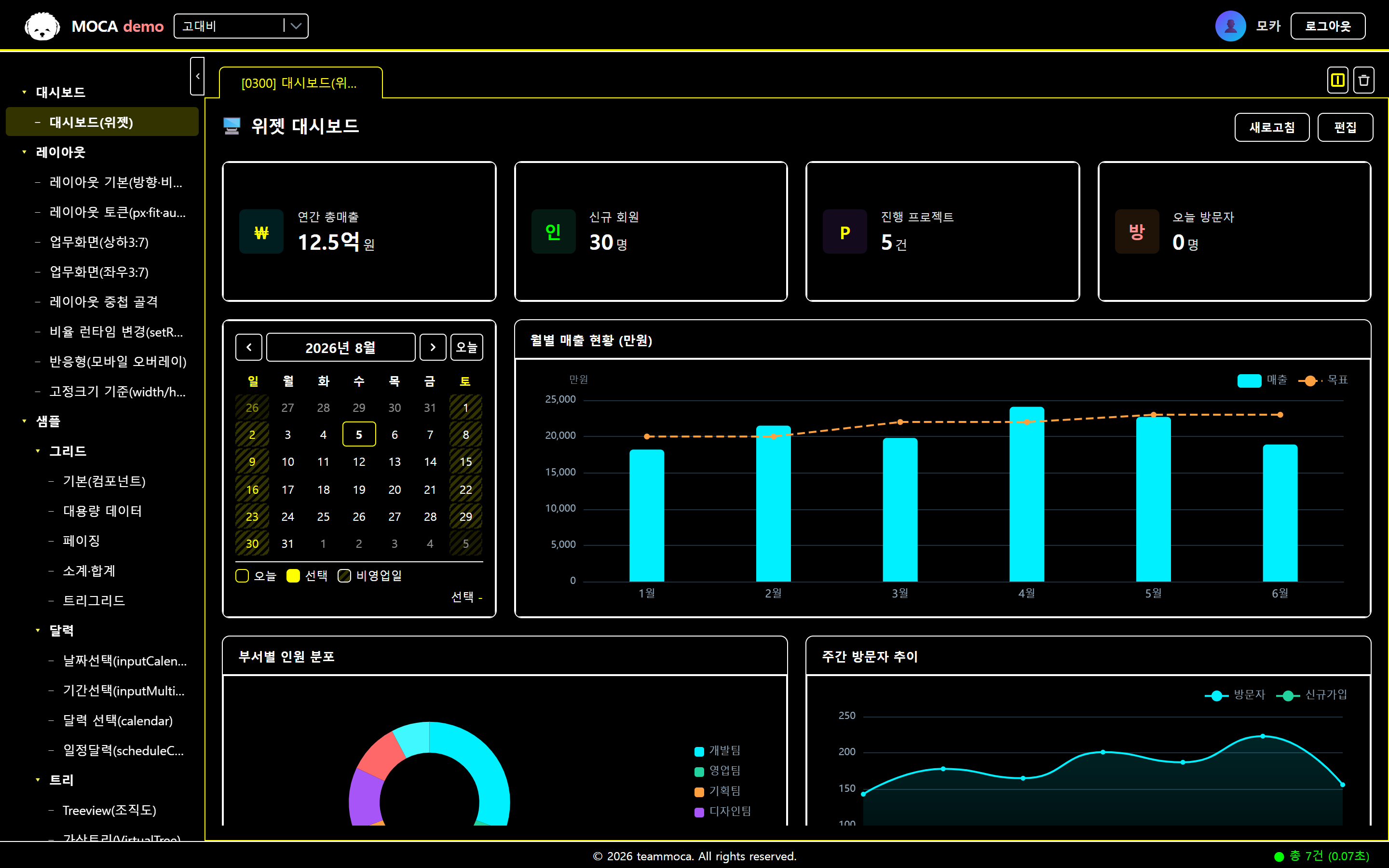
Task: Click the MOCA puppy logo icon
Action: point(42,27)
